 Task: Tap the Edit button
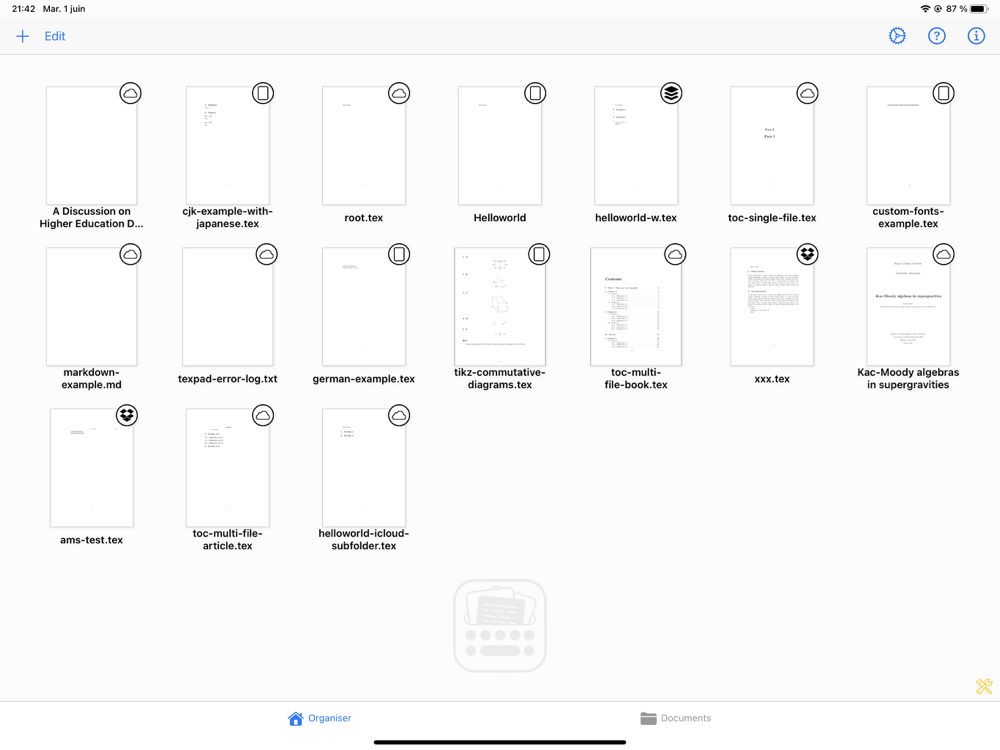point(55,36)
